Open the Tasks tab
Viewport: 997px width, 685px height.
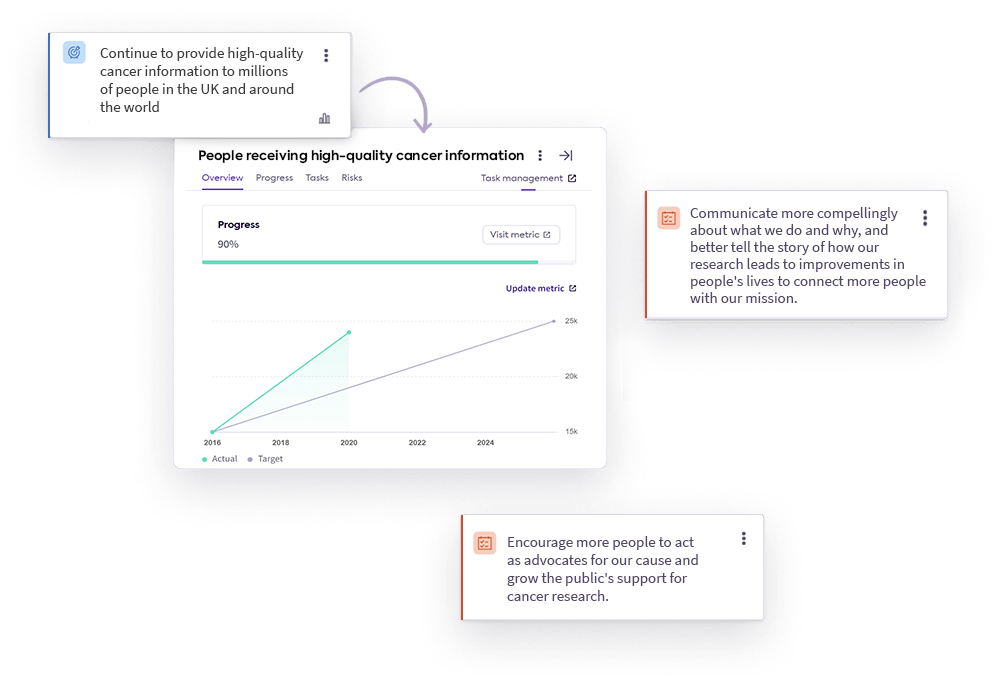317,178
